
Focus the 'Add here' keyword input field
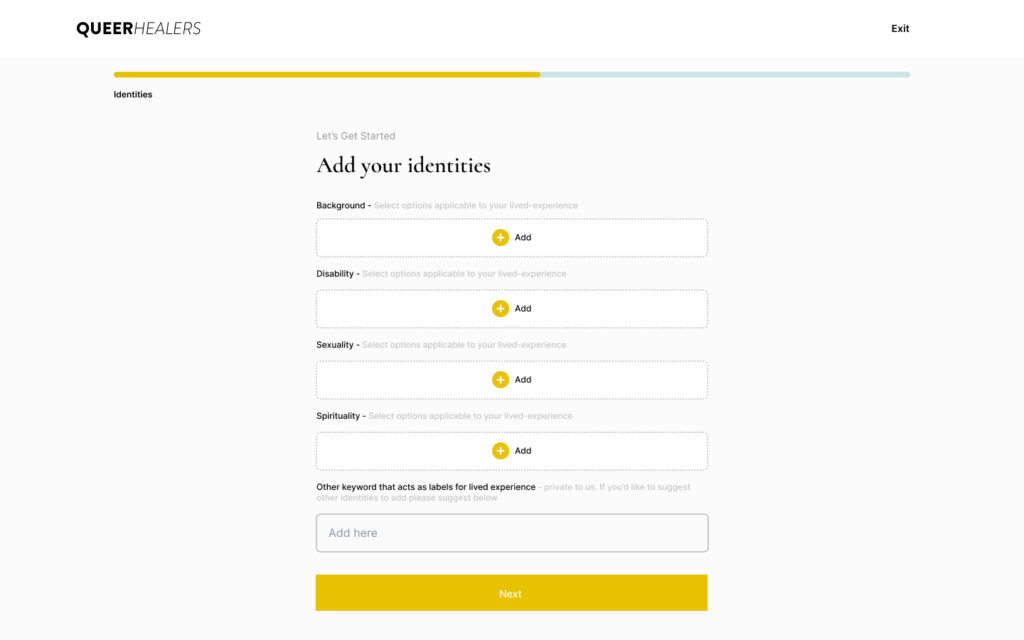click(x=511, y=533)
